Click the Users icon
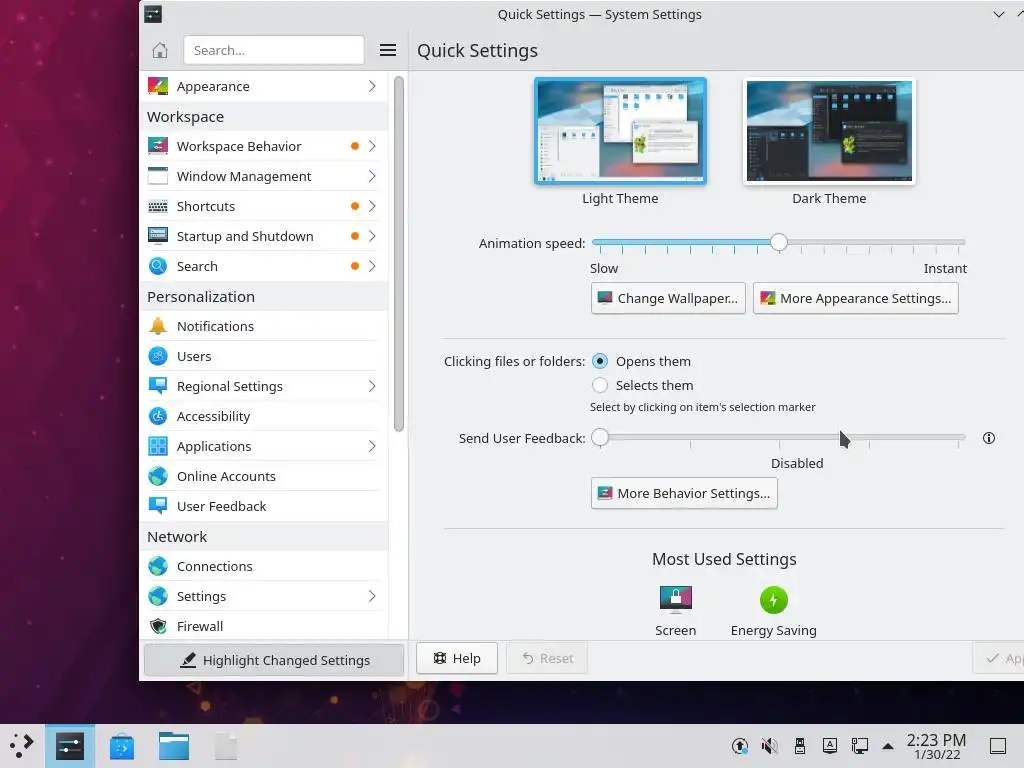The width and height of the screenshot is (1024, 768). pyautogui.click(x=158, y=356)
